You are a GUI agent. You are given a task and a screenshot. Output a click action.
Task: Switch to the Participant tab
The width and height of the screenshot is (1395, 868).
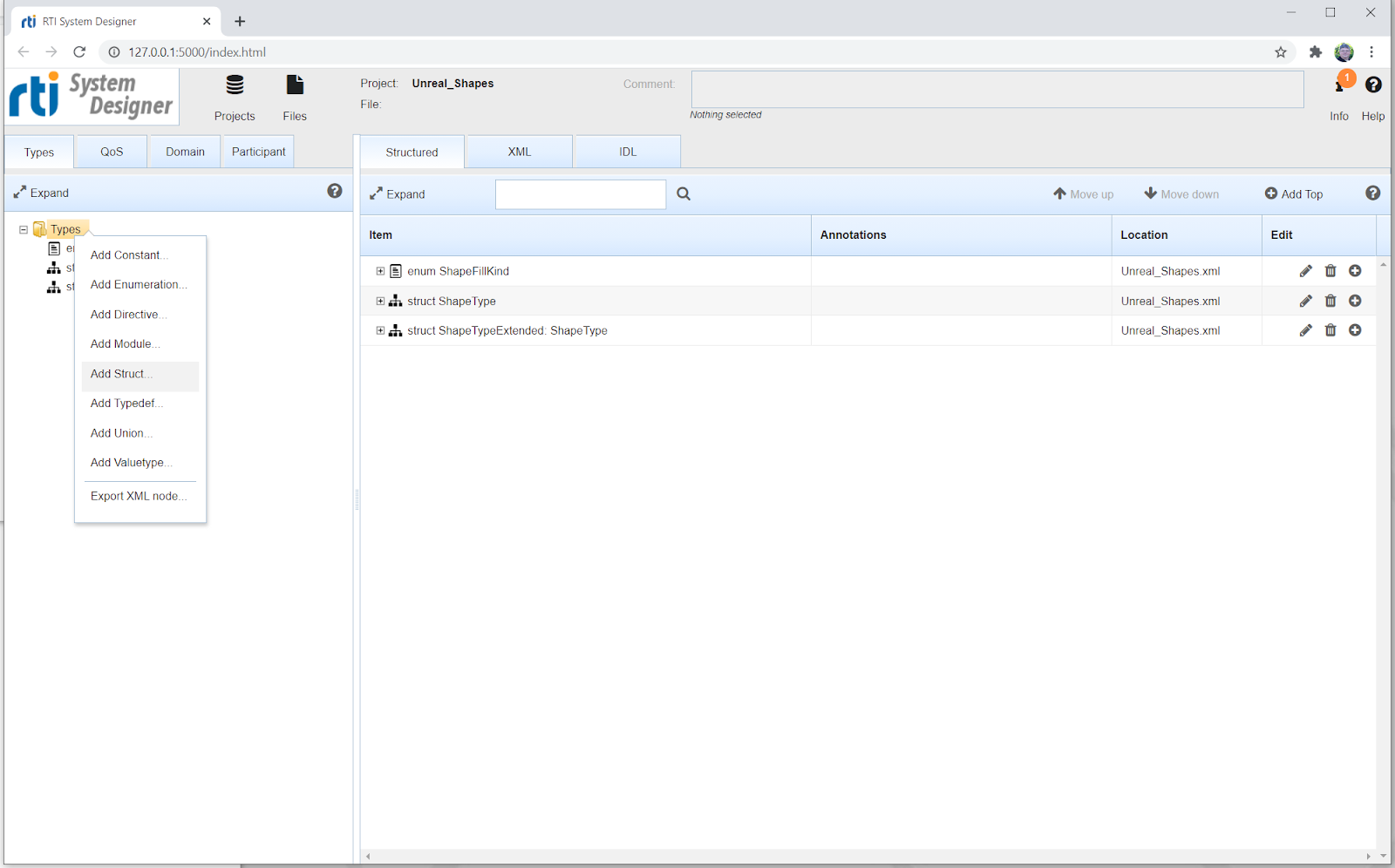coord(258,152)
